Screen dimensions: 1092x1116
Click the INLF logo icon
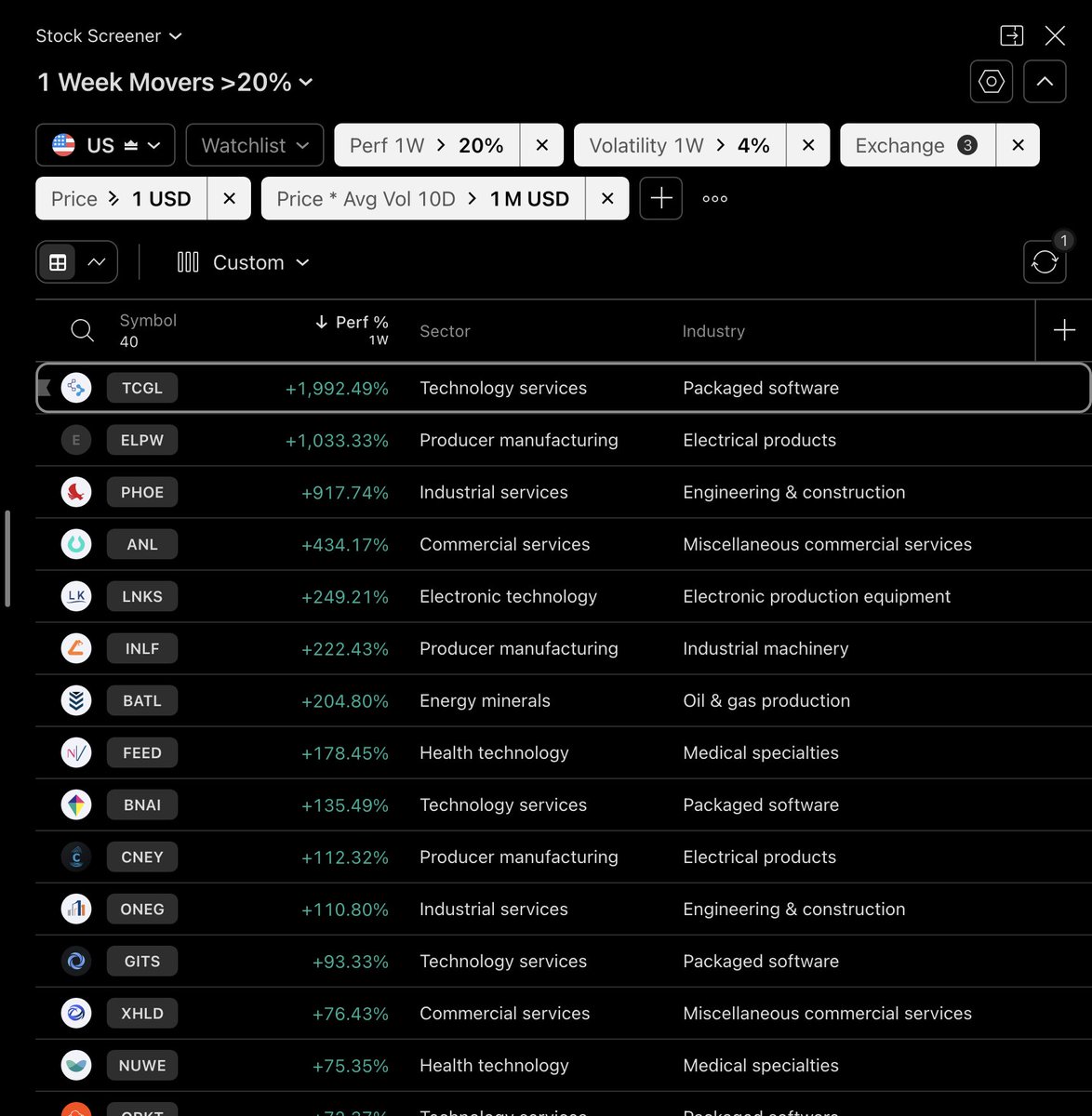(76, 648)
